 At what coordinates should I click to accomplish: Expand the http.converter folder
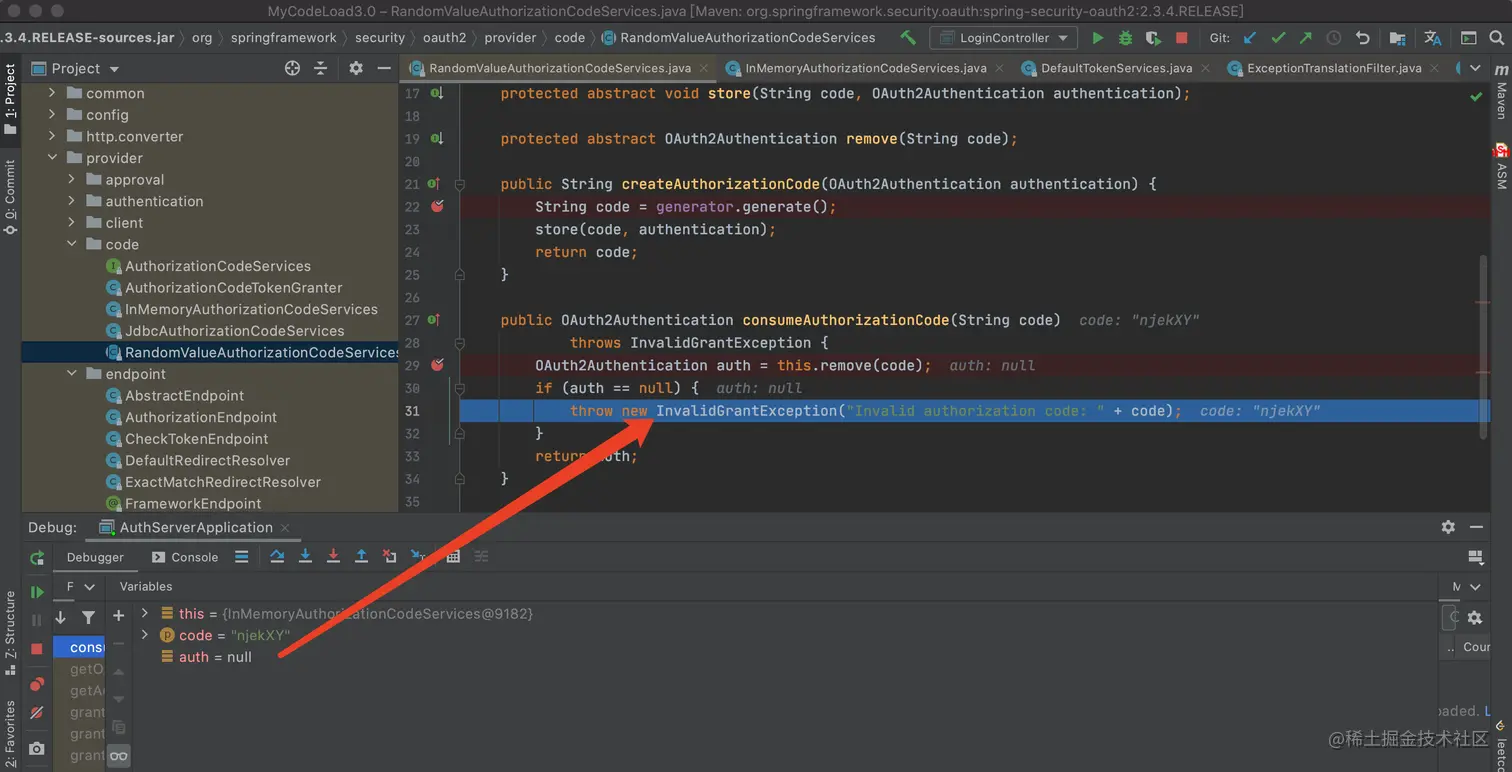click(x=52, y=136)
